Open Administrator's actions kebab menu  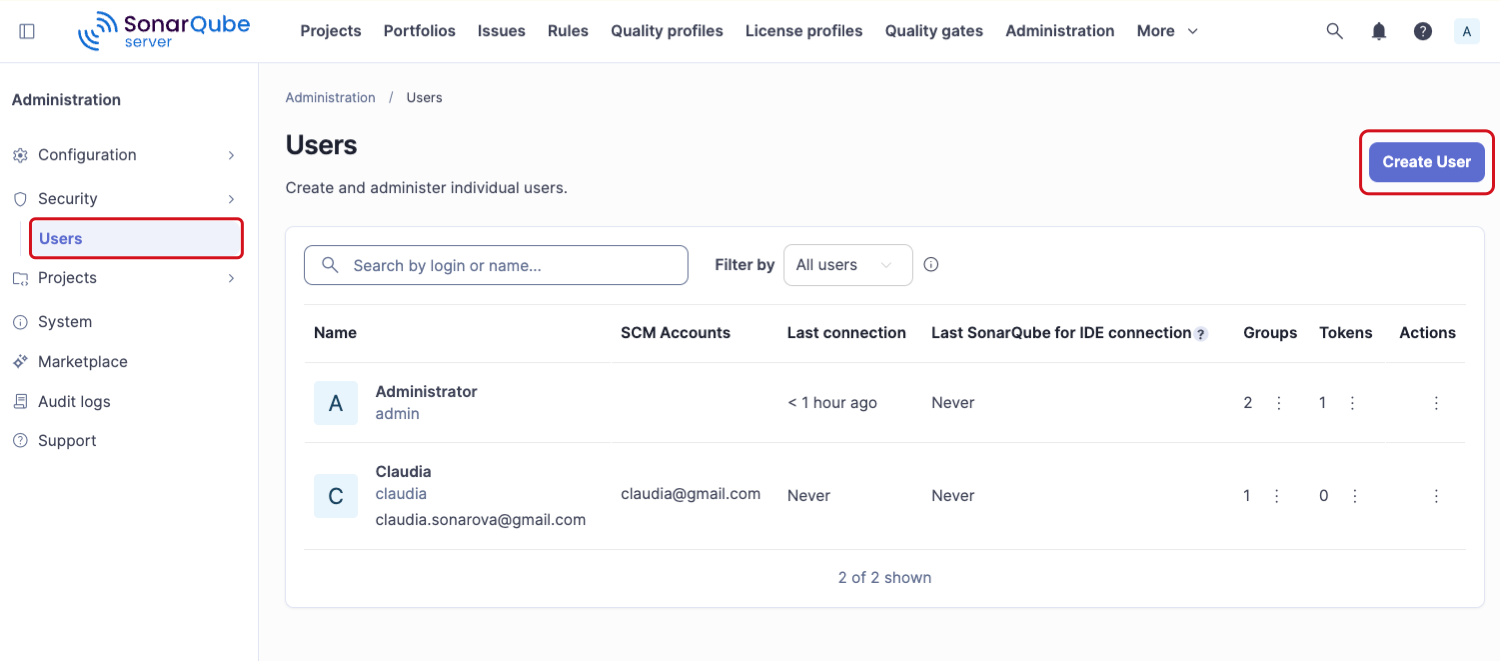[1436, 403]
